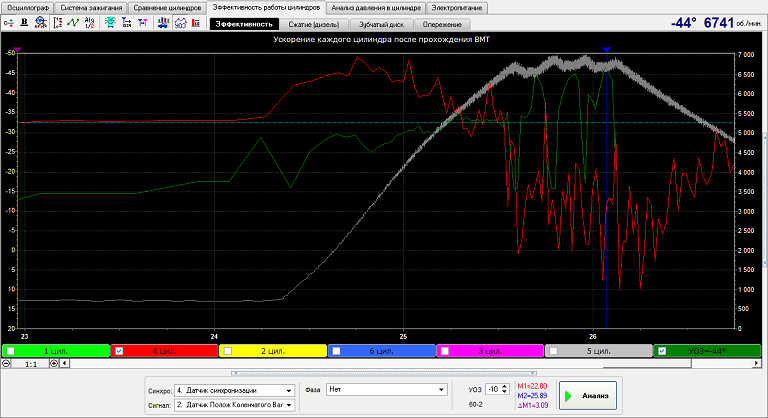Decrease the УОЗ value with down arrow
768x418 pixels.
[504, 392]
